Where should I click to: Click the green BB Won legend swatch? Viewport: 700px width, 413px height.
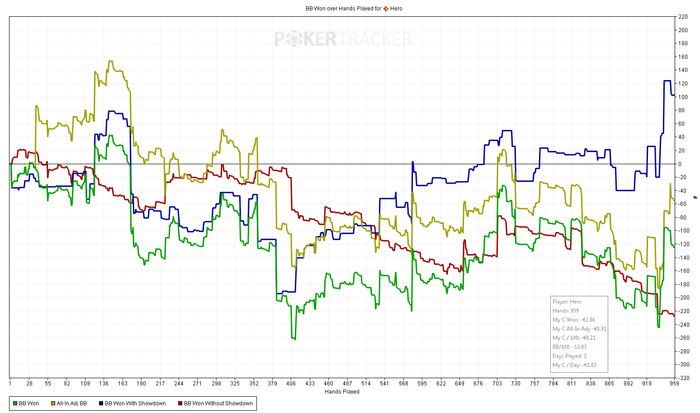(x=15, y=403)
